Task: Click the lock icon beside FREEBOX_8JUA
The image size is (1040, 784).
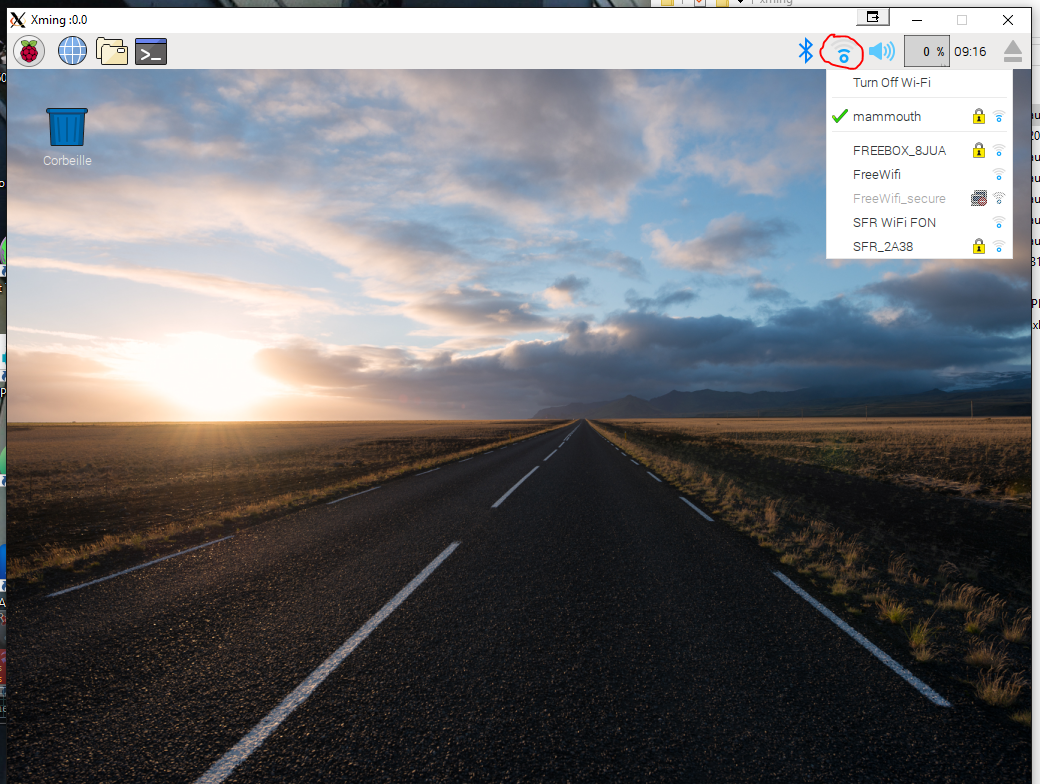Action: 978,151
